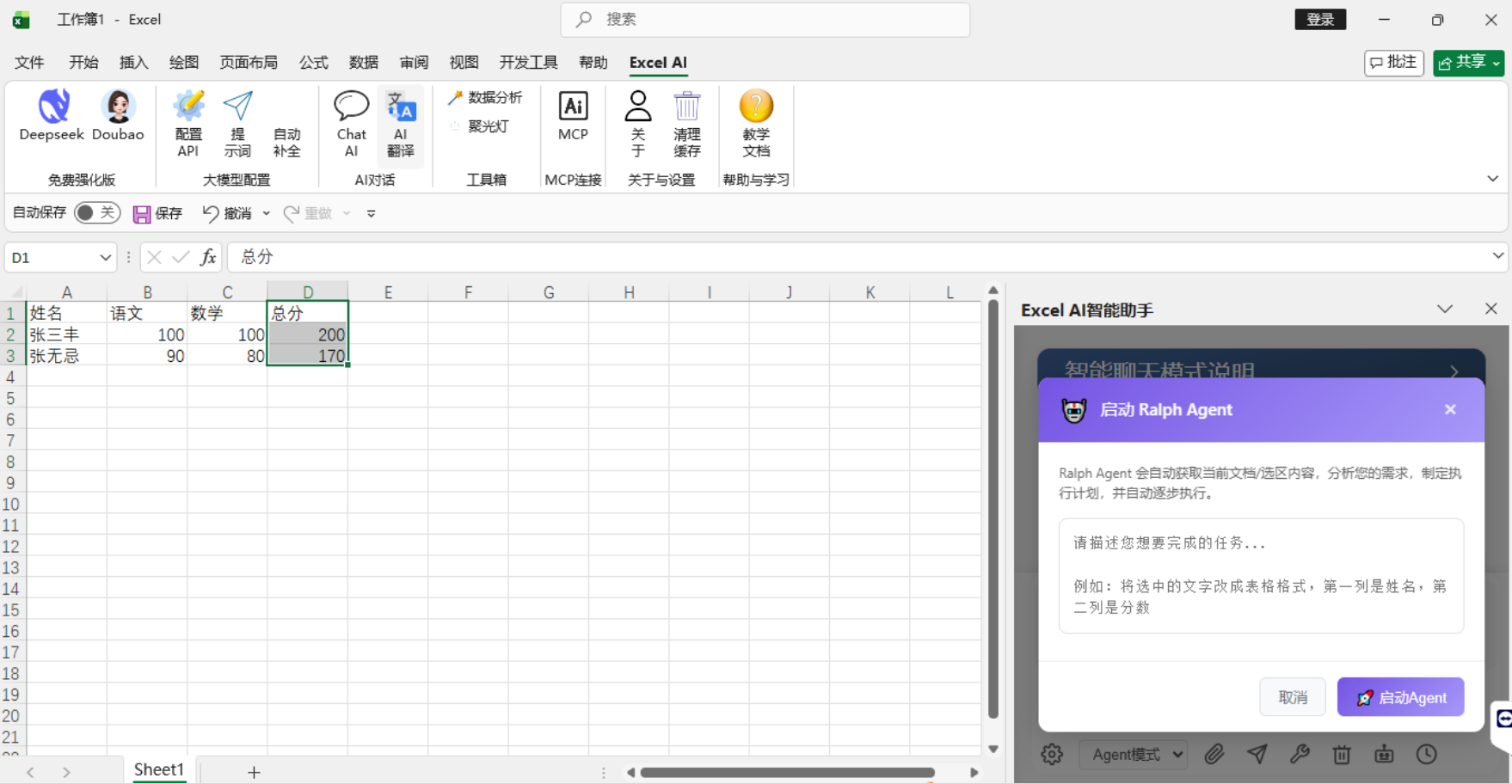Open Chat AI conversation
This screenshot has width=1512, height=784.
point(351,125)
